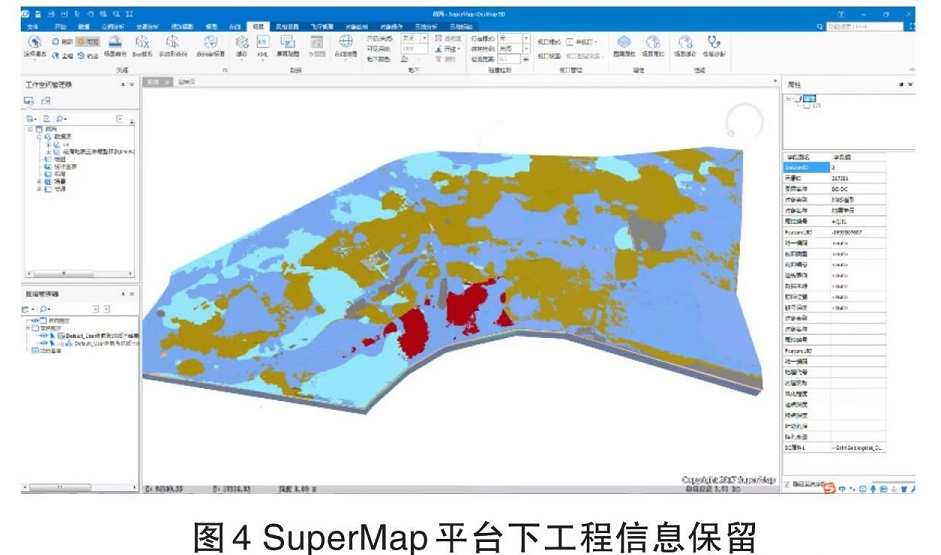Switch to workspace manager second view icon
The height and width of the screenshot is (555, 941).
pos(46,101)
